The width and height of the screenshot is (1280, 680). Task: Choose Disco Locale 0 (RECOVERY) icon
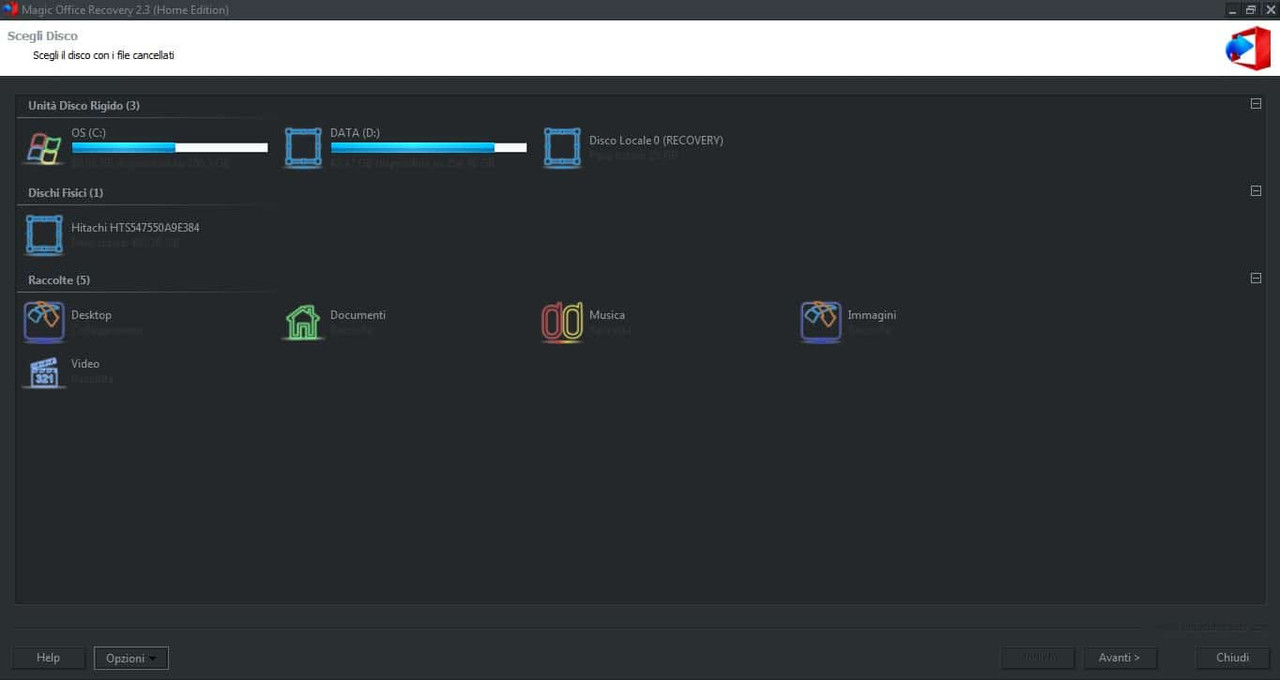[x=562, y=148]
